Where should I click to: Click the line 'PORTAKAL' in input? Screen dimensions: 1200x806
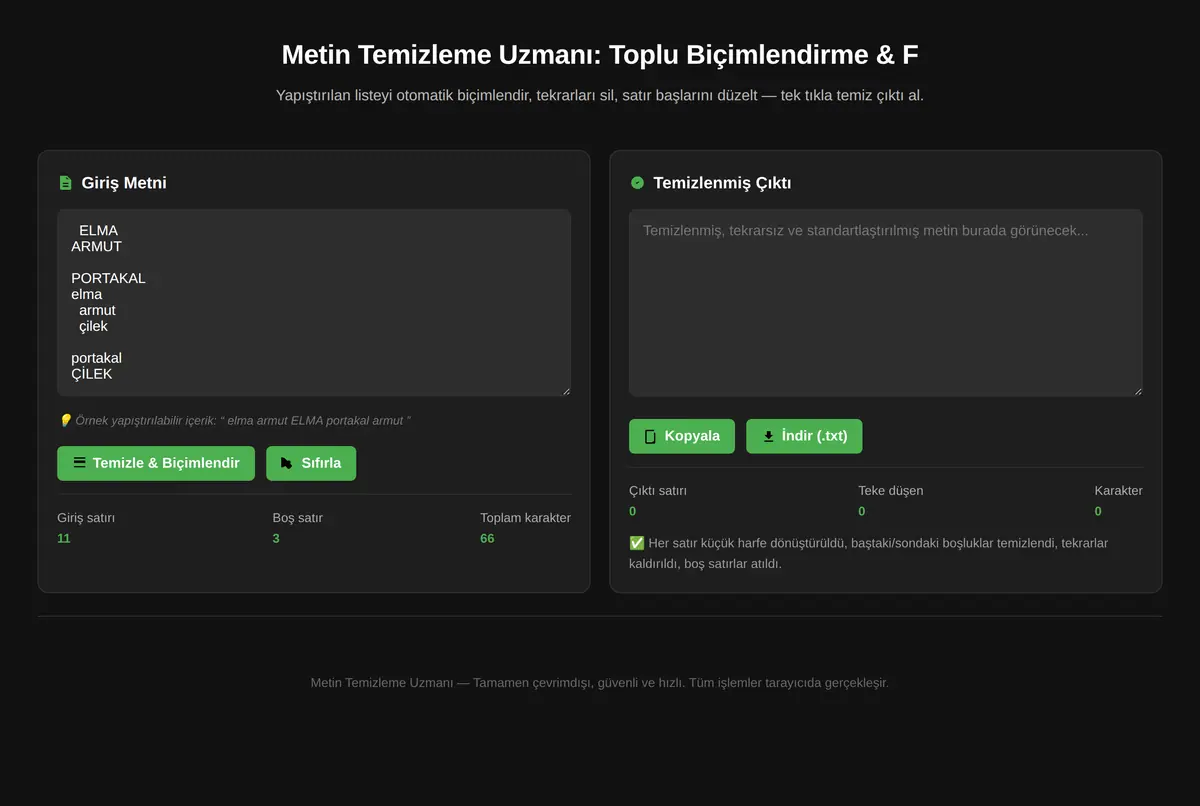[108, 278]
